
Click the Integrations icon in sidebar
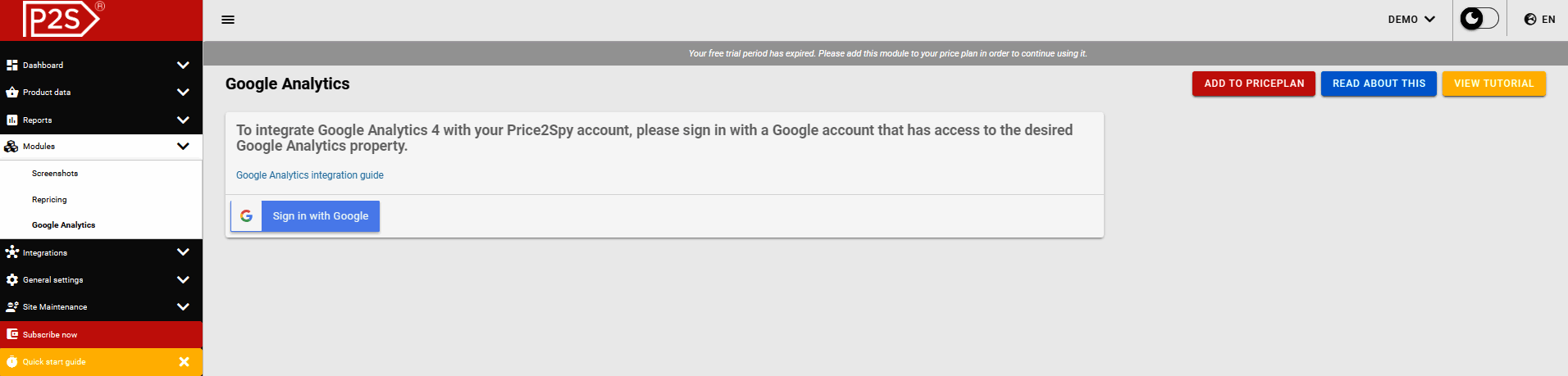click(12, 252)
